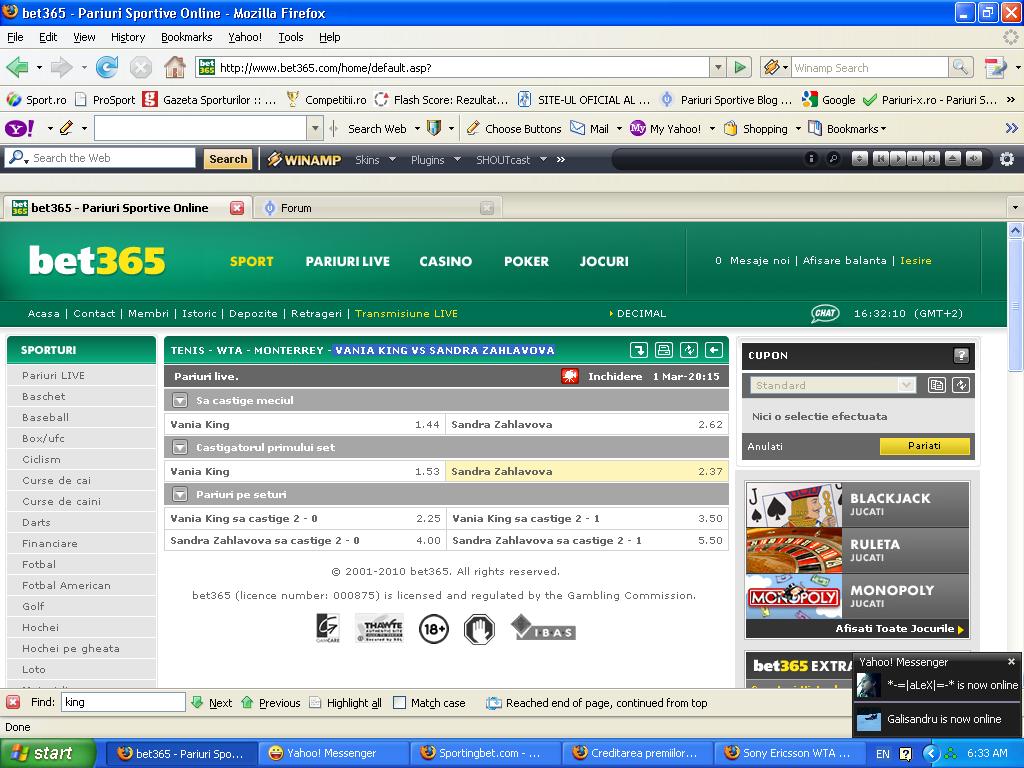Click the refresh odds icon in the match header
1024x768 pixels.
point(689,350)
